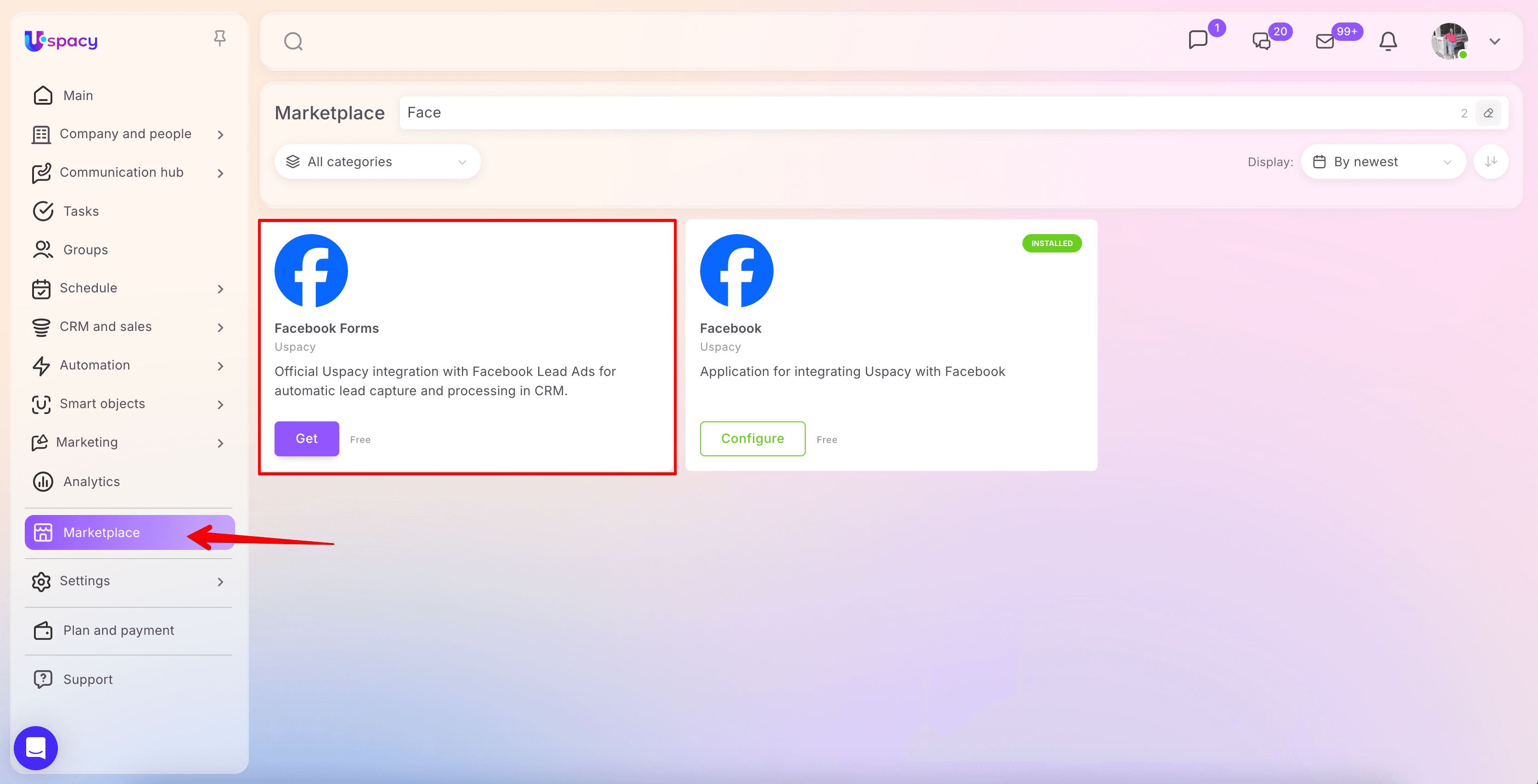Click the Company and people building icon
This screenshot has width=1538, height=784.
41,134
